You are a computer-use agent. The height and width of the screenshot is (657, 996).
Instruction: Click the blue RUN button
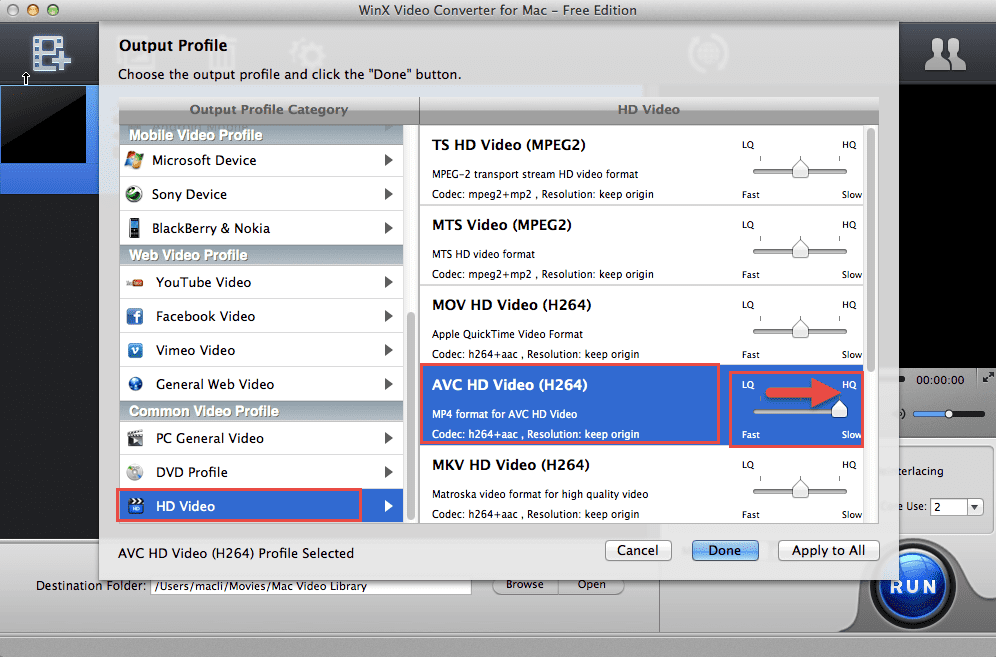pyautogui.click(x=913, y=586)
